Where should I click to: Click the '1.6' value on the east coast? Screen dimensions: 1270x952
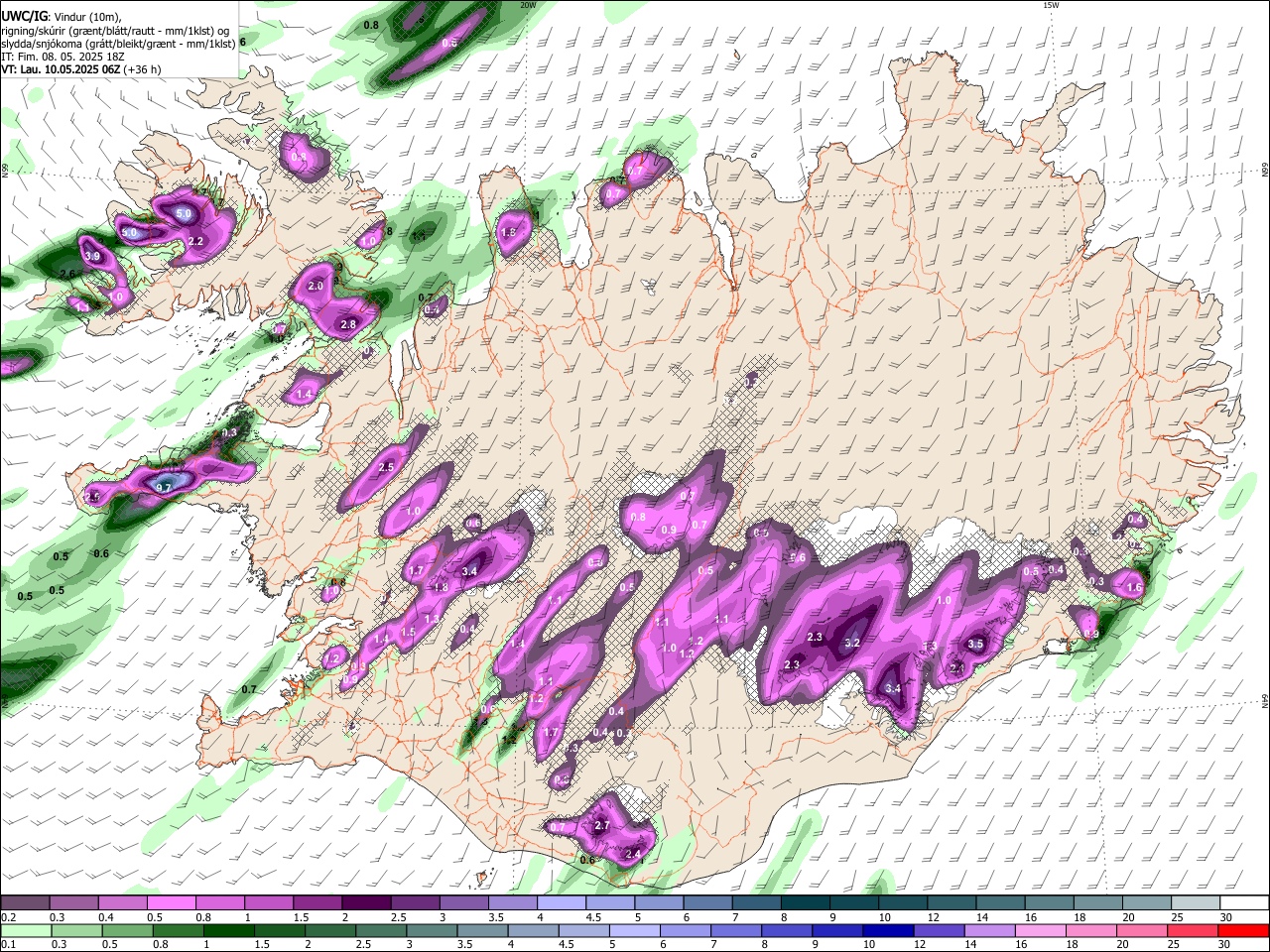[1135, 588]
